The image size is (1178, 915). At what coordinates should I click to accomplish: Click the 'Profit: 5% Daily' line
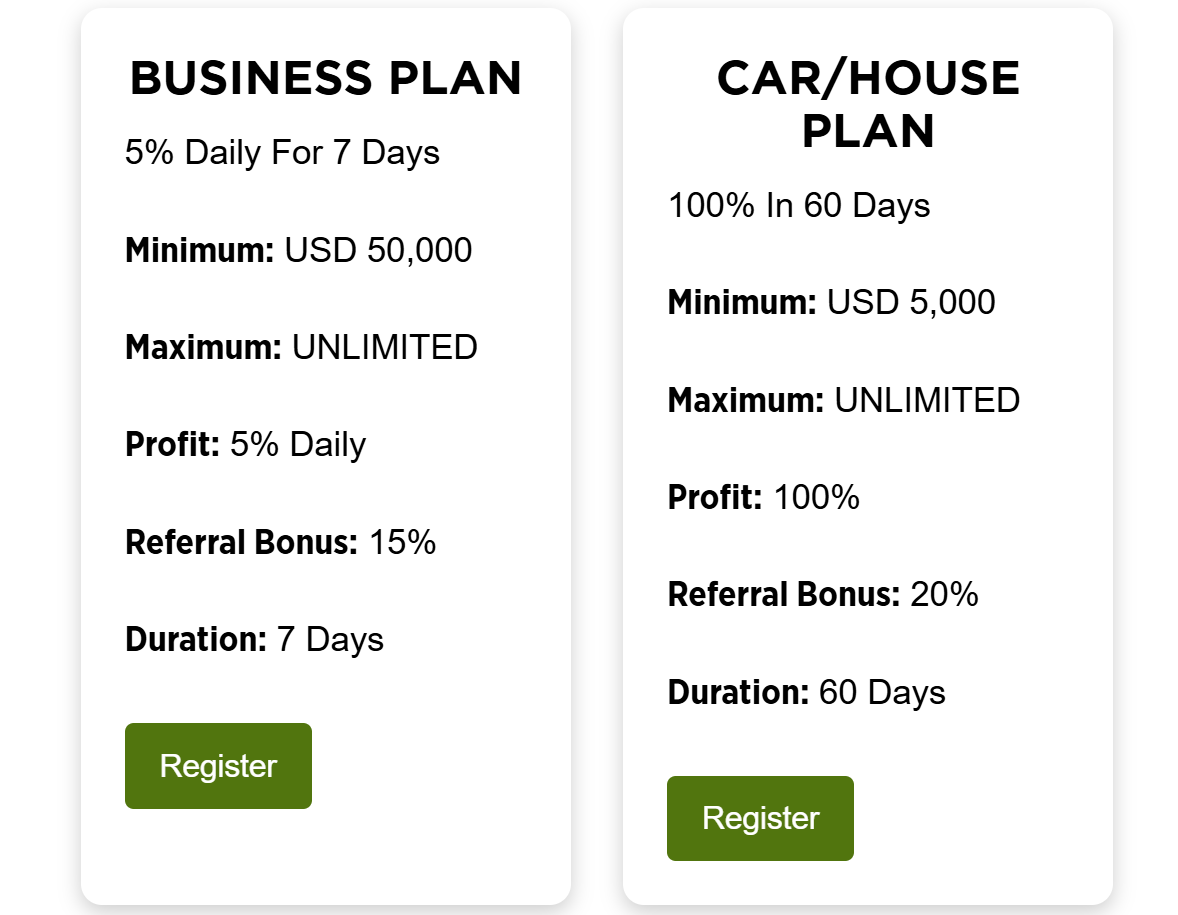pos(245,445)
